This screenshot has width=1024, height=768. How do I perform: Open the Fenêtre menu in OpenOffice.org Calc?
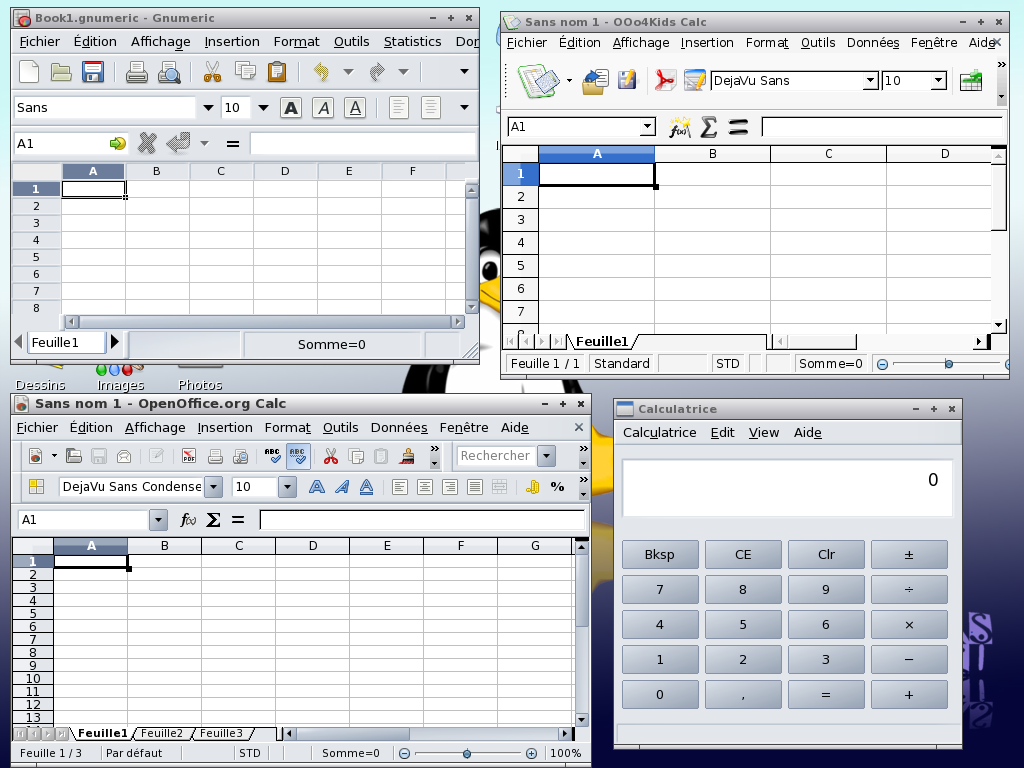[464, 428]
